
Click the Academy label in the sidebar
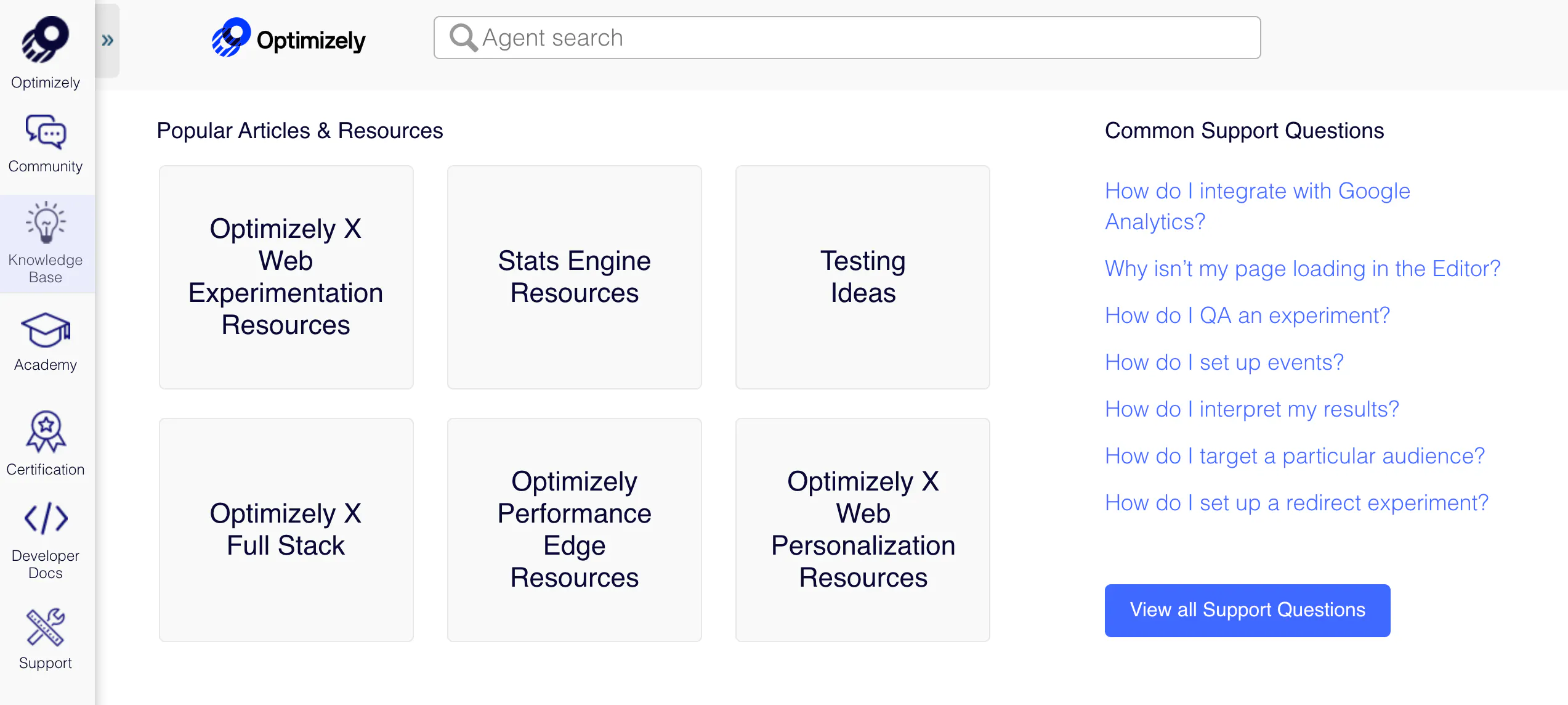[x=46, y=365]
